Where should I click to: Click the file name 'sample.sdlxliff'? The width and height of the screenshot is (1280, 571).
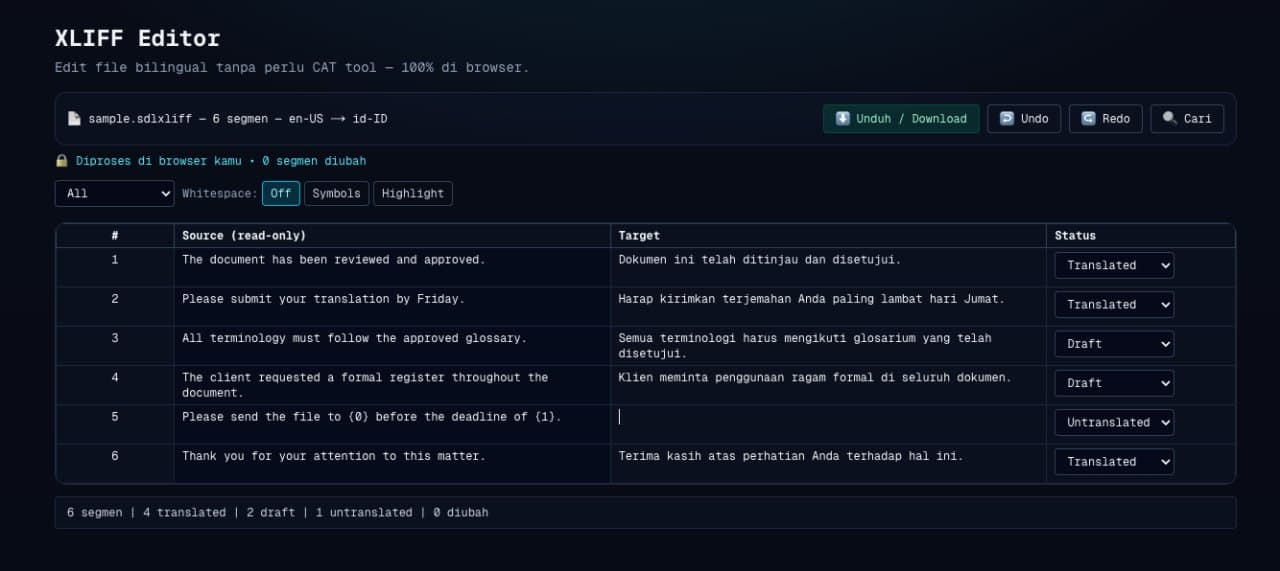click(139, 119)
